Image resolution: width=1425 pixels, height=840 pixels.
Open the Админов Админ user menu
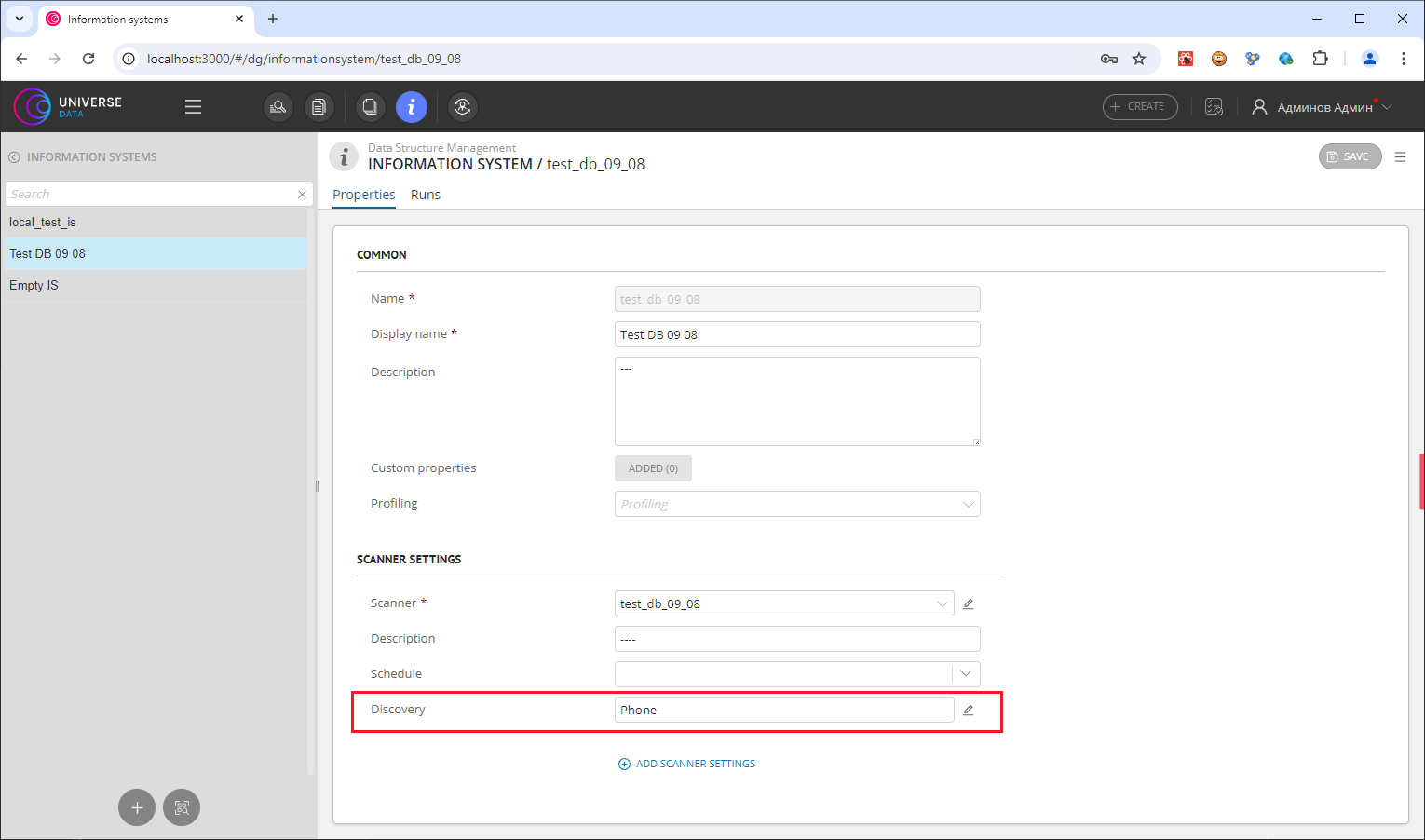[x=1323, y=108]
